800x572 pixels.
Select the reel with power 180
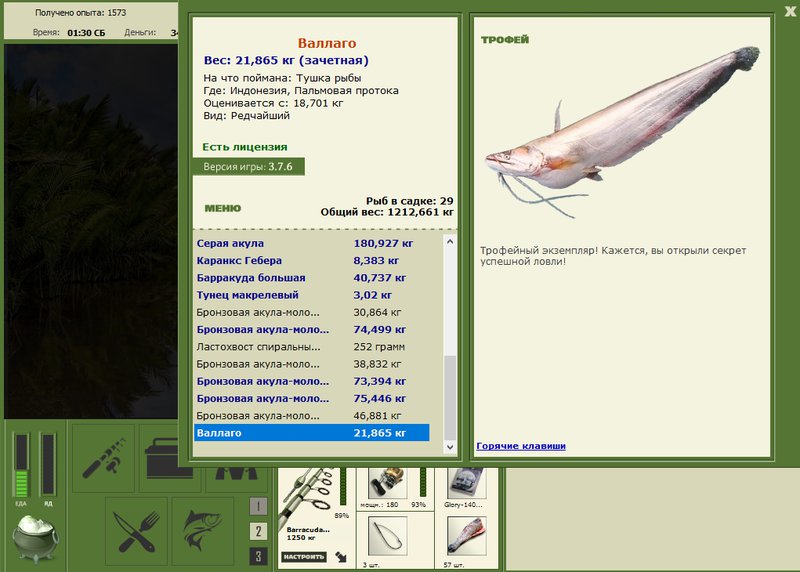click(387, 483)
